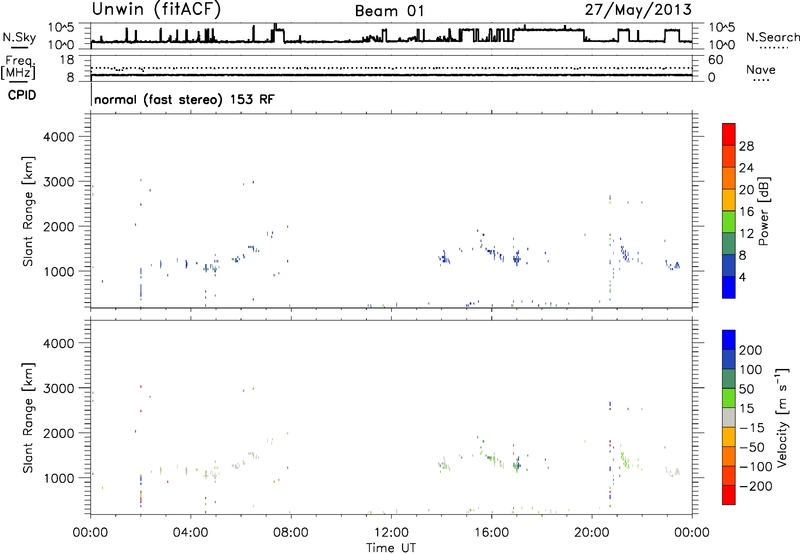Select the "60" Nave axis tick label
This screenshot has width=800, height=554.
pyautogui.click(x=715, y=60)
